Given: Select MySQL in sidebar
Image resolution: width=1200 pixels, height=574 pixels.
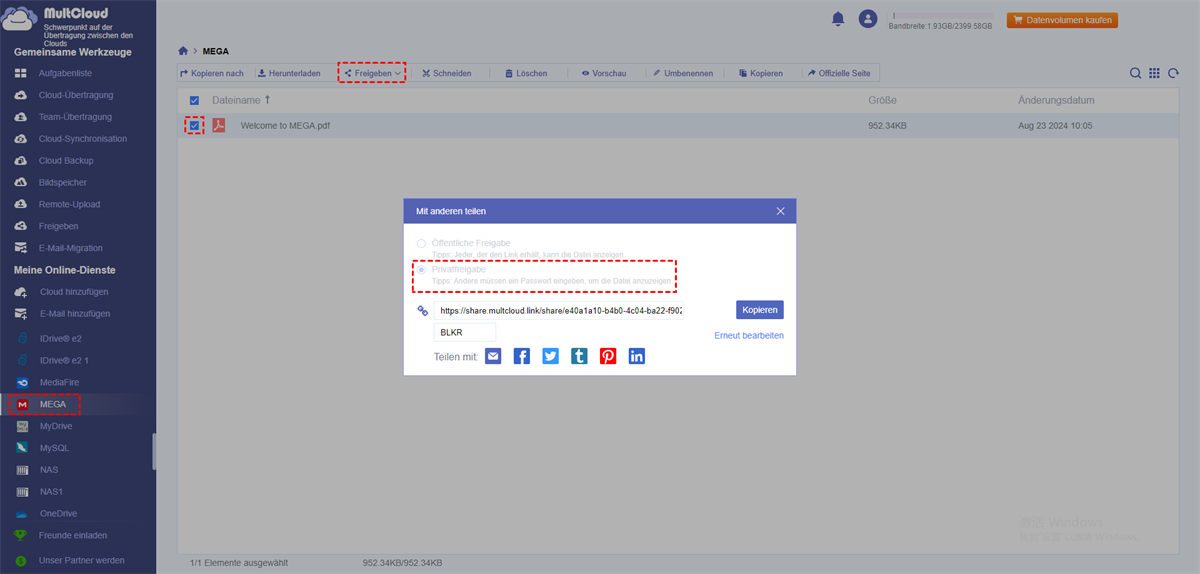Looking at the screenshot, I should (x=54, y=448).
